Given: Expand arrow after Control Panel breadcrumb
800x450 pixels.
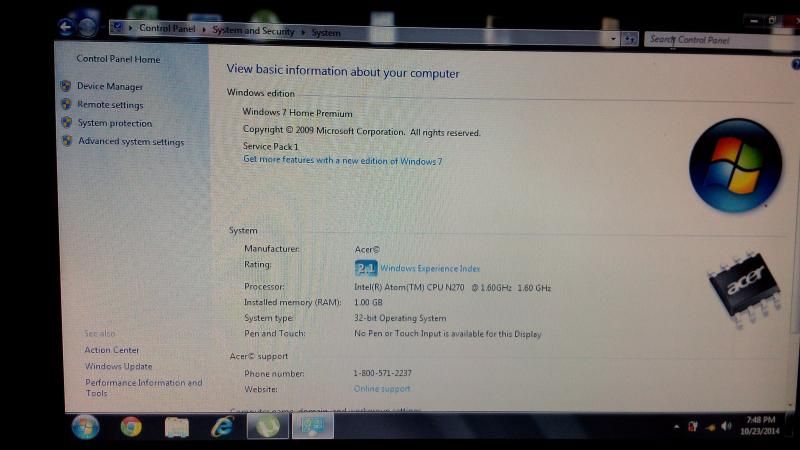Looking at the screenshot, I should 204,30.
